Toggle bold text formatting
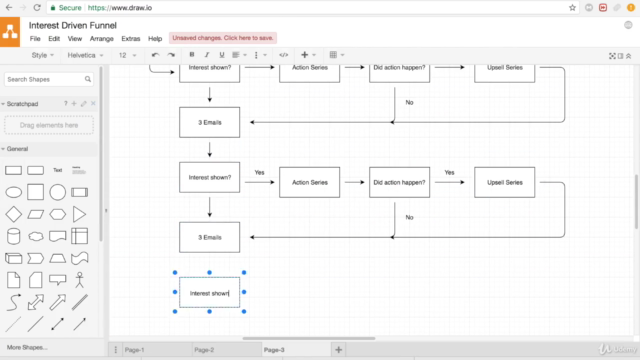Viewport: 640px width, 360px height. tap(192, 55)
